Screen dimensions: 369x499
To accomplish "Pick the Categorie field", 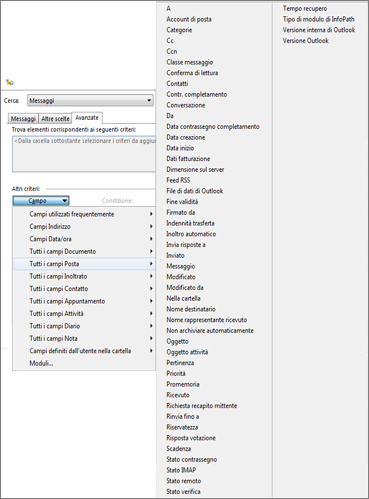I will [x=179, y=30].
